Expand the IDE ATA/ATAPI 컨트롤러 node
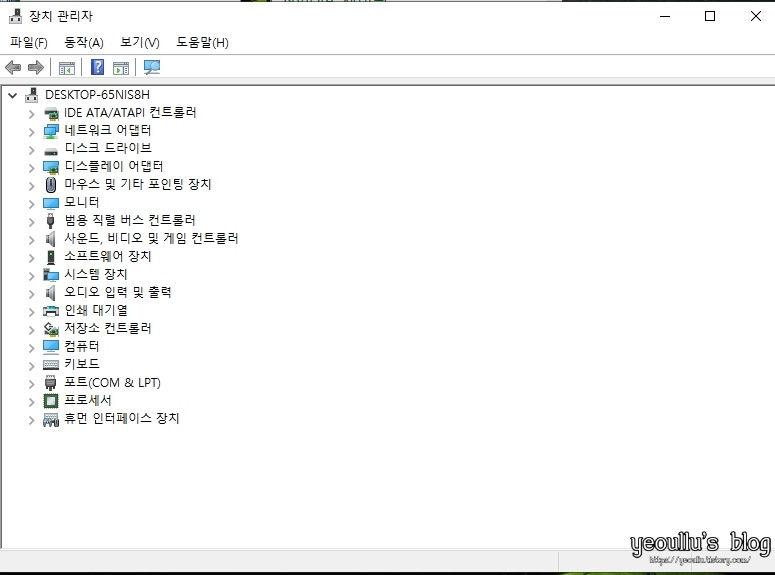Screen dimensions: 775x575 32,114
